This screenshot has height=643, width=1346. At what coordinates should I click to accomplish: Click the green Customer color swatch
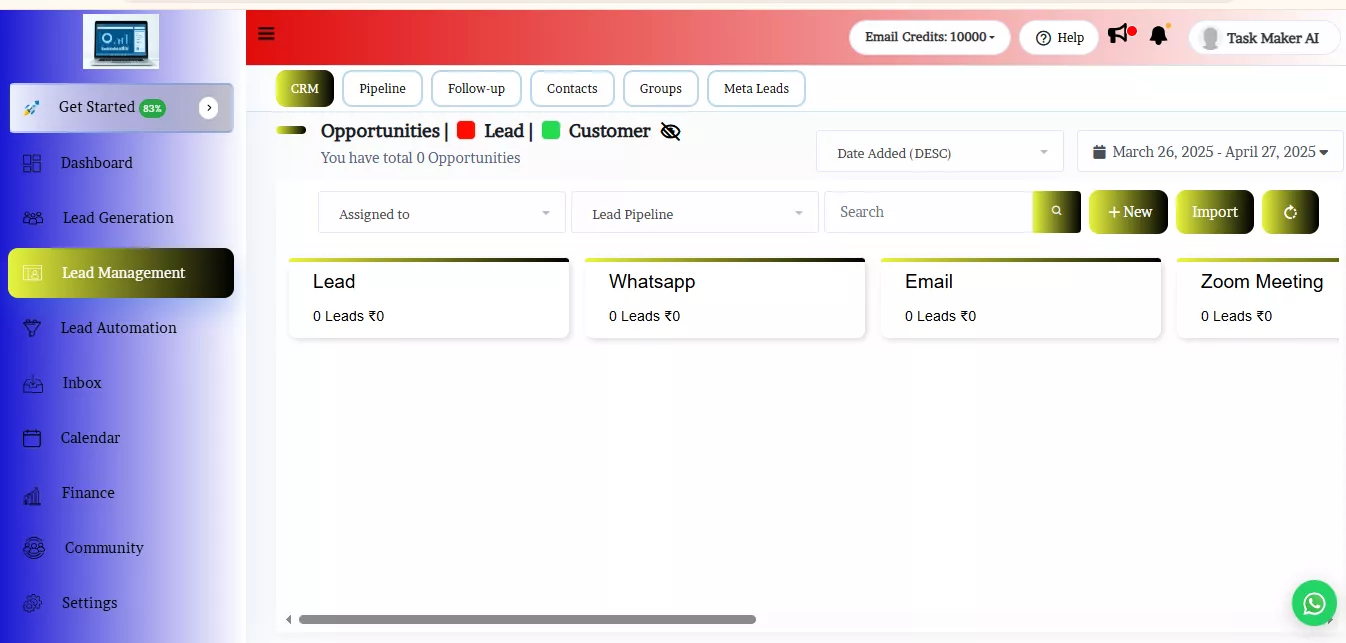[551, 130]
